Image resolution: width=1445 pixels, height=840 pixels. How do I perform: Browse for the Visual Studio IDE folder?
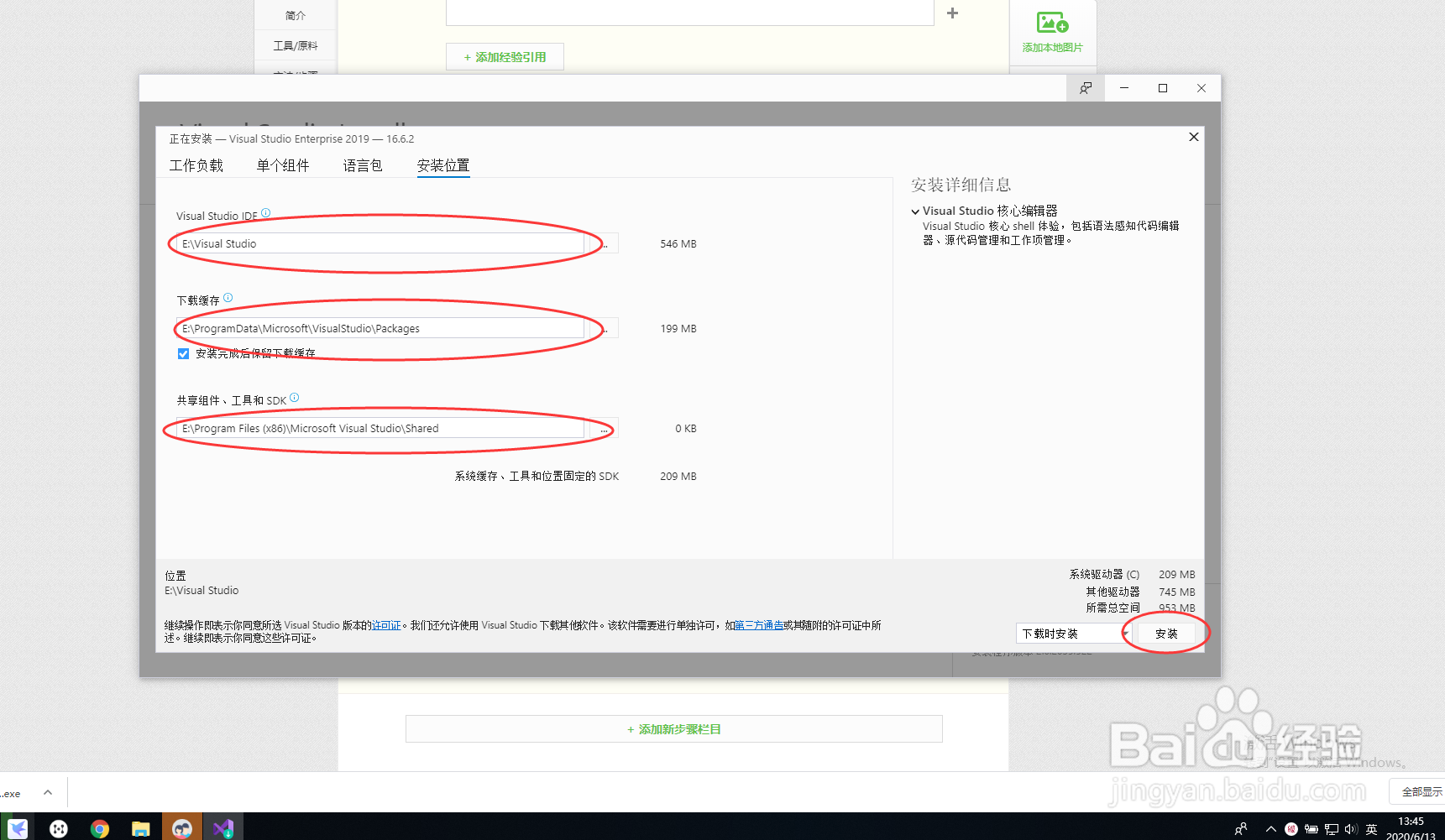click(604, 243)
